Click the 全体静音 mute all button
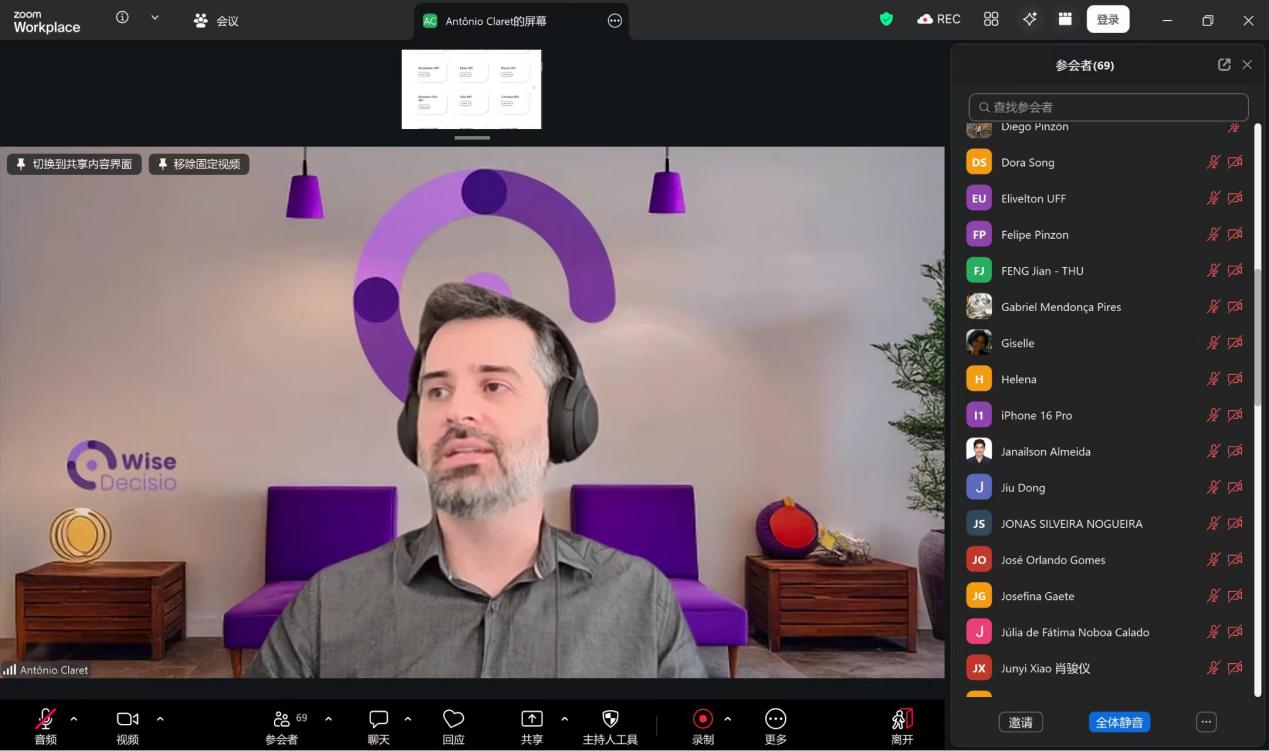This screenshot has width=1269, height=751. 1119,722
